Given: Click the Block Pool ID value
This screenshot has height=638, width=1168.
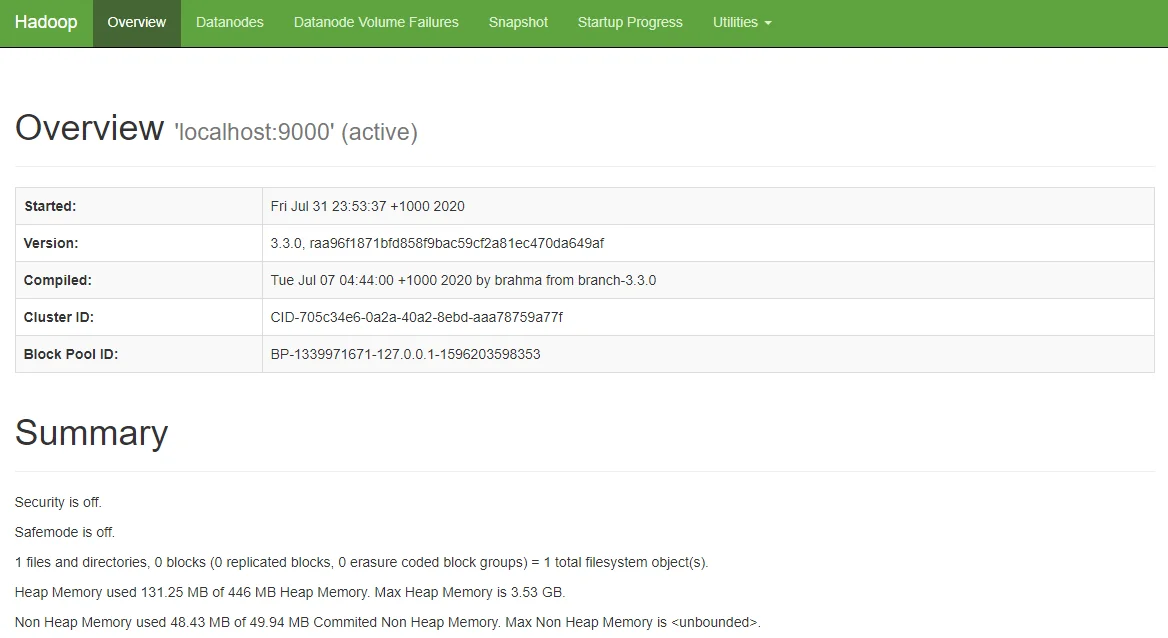Looking at the screenshot, I should coord(405,354).
